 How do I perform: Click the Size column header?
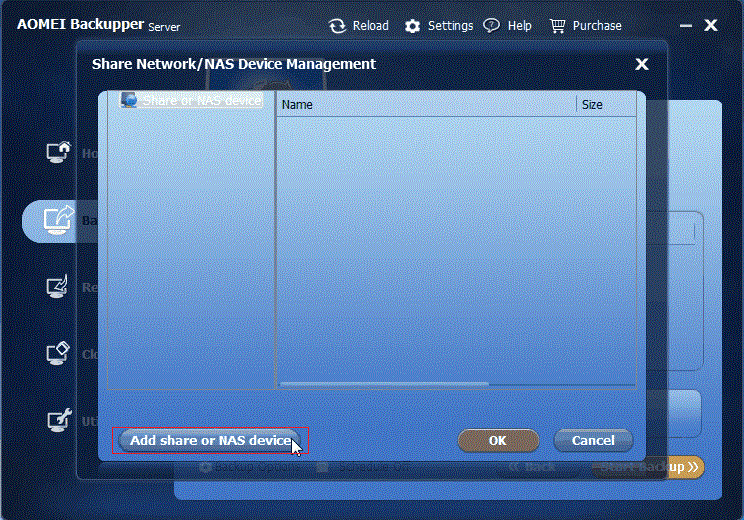point(606,104)
